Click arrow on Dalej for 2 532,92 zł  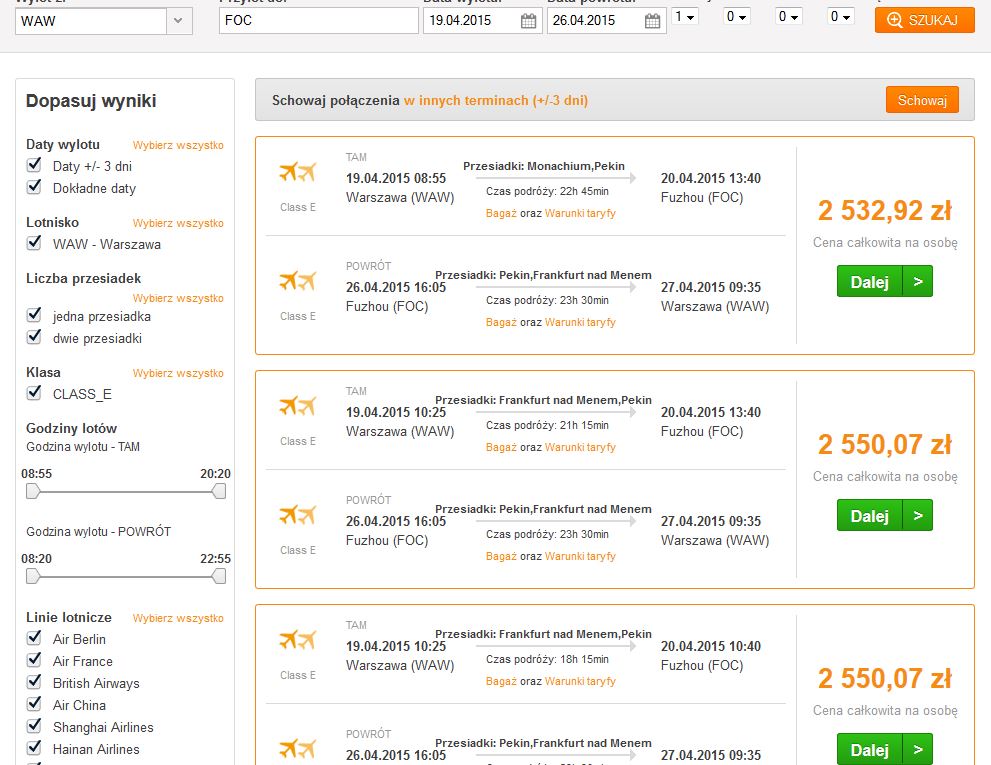tap(918, 281)
